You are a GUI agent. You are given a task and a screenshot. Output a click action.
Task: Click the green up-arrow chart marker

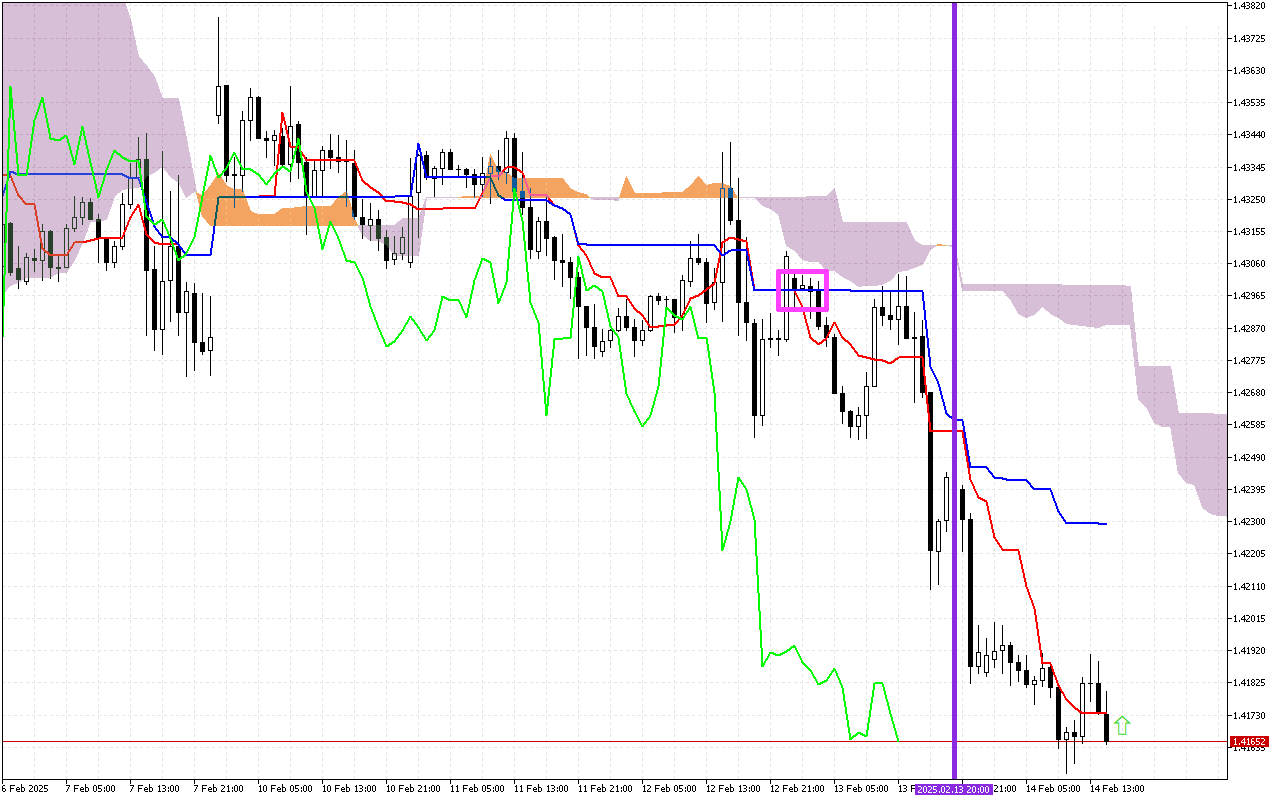1122,726
